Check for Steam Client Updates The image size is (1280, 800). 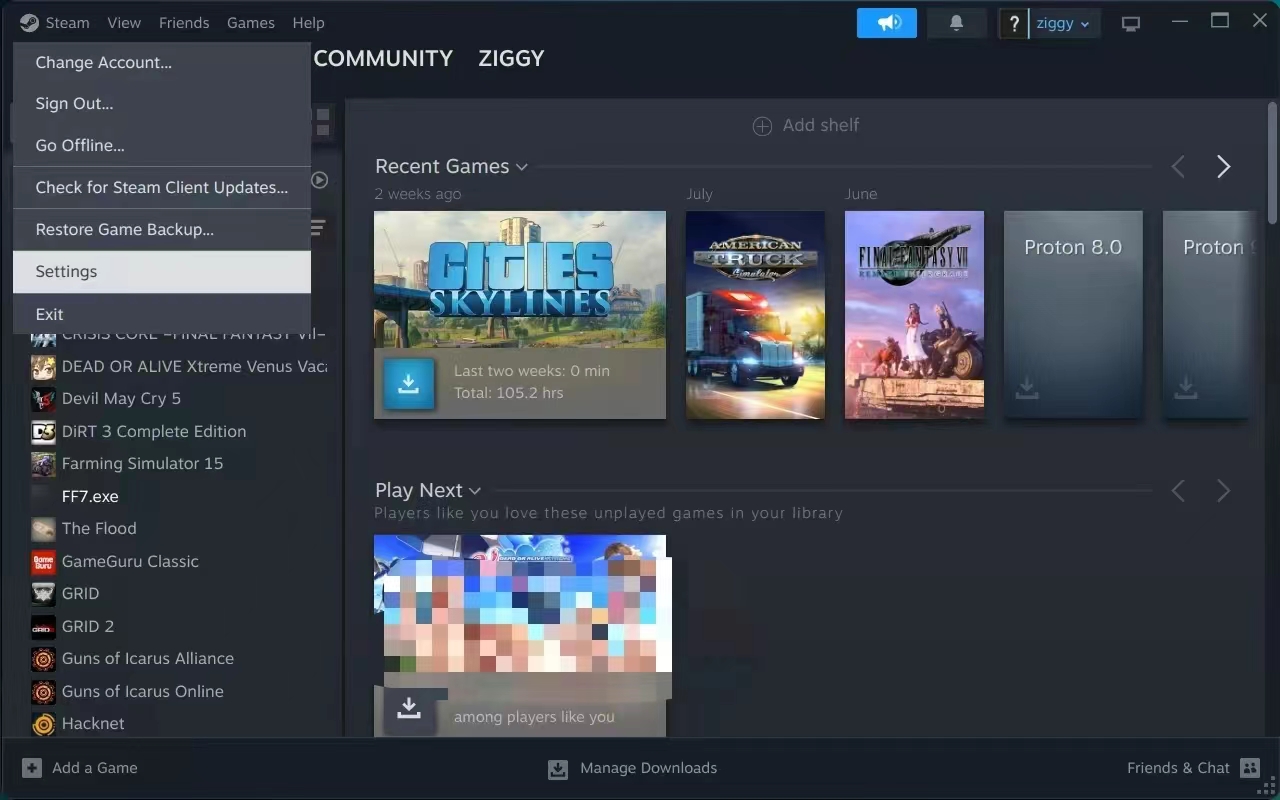point(162,187)
